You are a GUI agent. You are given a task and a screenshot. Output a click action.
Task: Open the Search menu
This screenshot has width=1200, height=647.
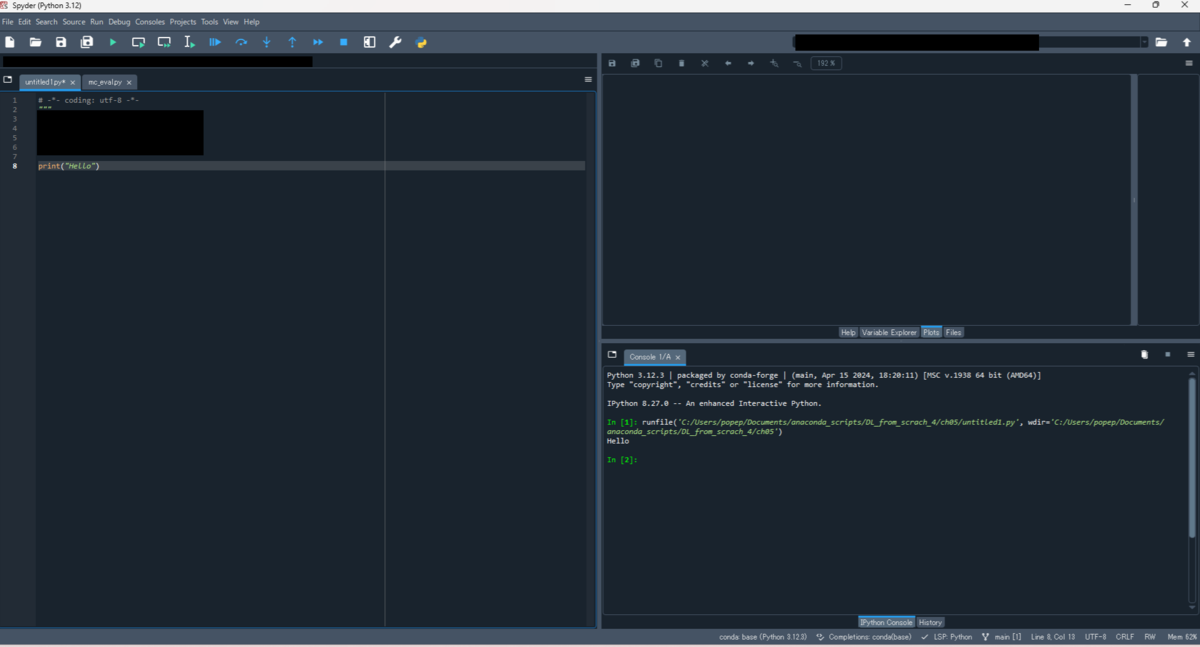47,22
